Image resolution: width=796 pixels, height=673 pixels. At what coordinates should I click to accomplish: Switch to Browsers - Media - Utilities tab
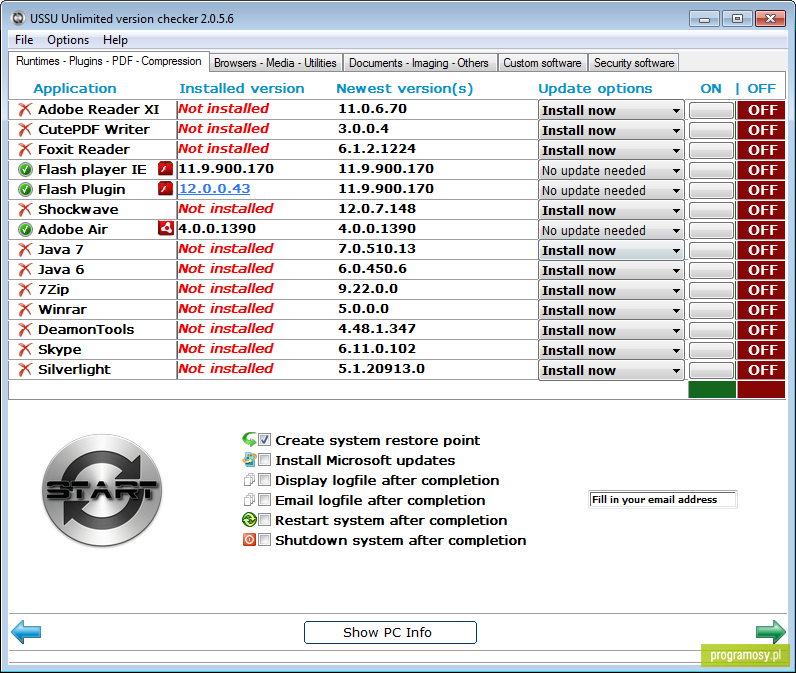pyautogui.click(x=275, y=63)
